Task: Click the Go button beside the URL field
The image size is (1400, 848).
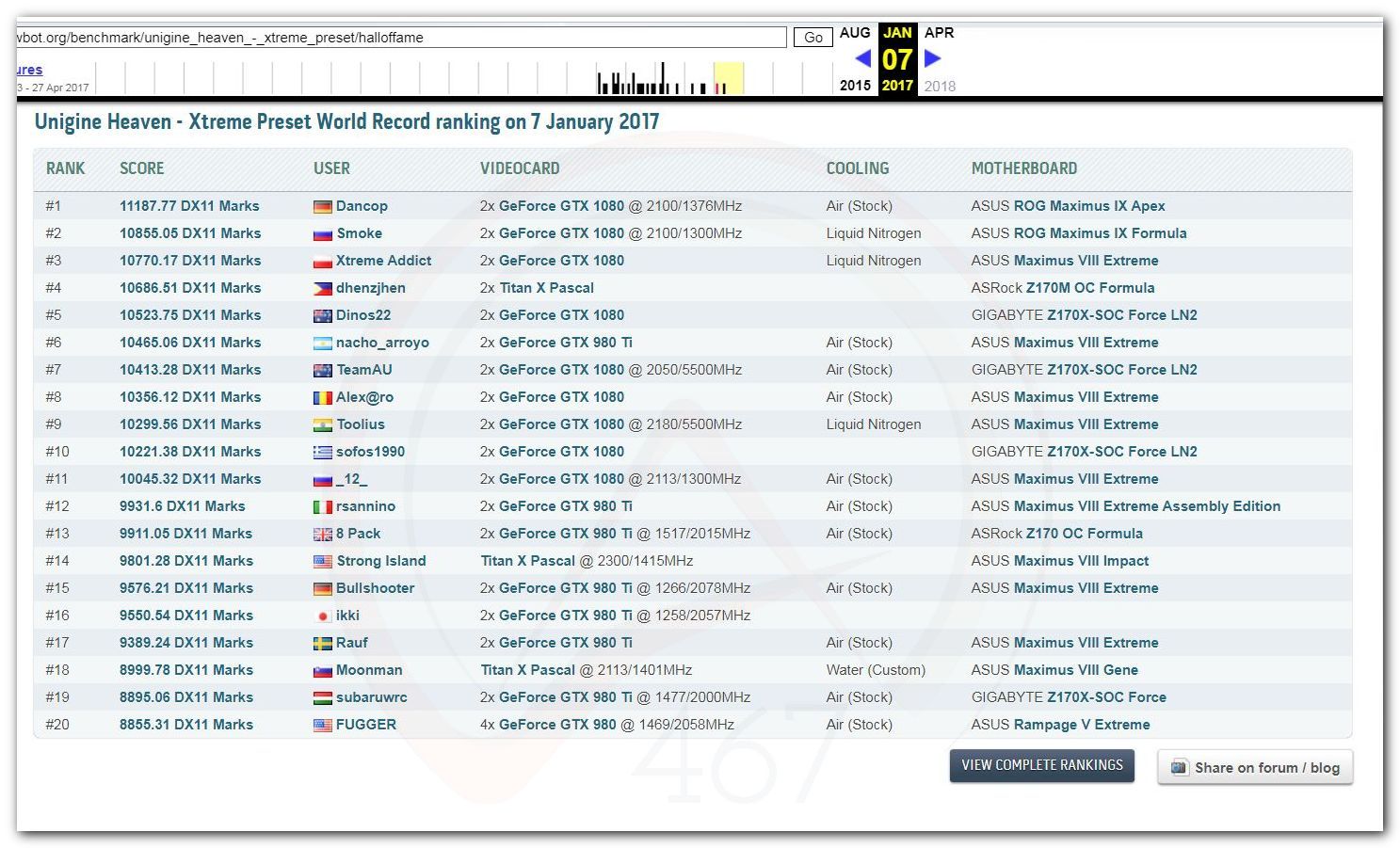Action: coord(813,38)
